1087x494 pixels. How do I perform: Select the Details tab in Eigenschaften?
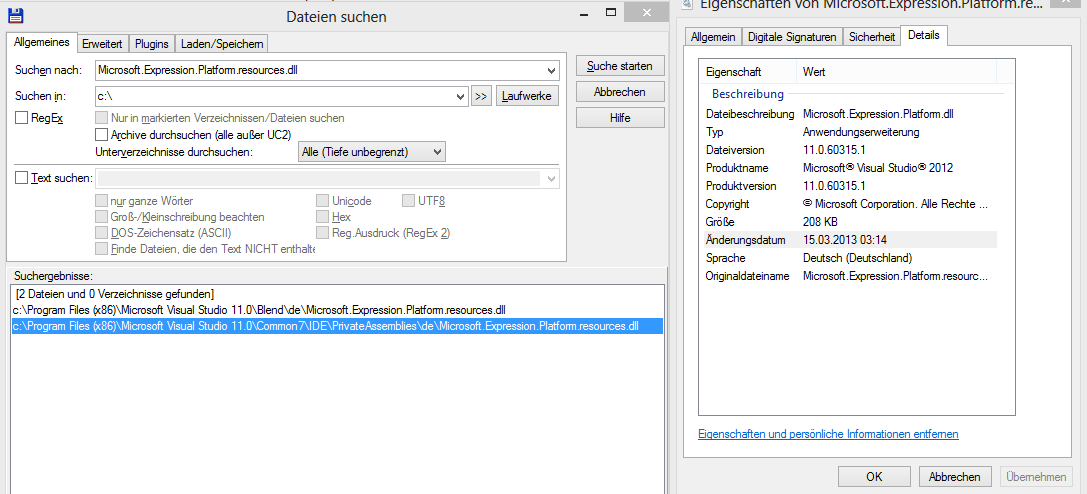click(923, 35)
